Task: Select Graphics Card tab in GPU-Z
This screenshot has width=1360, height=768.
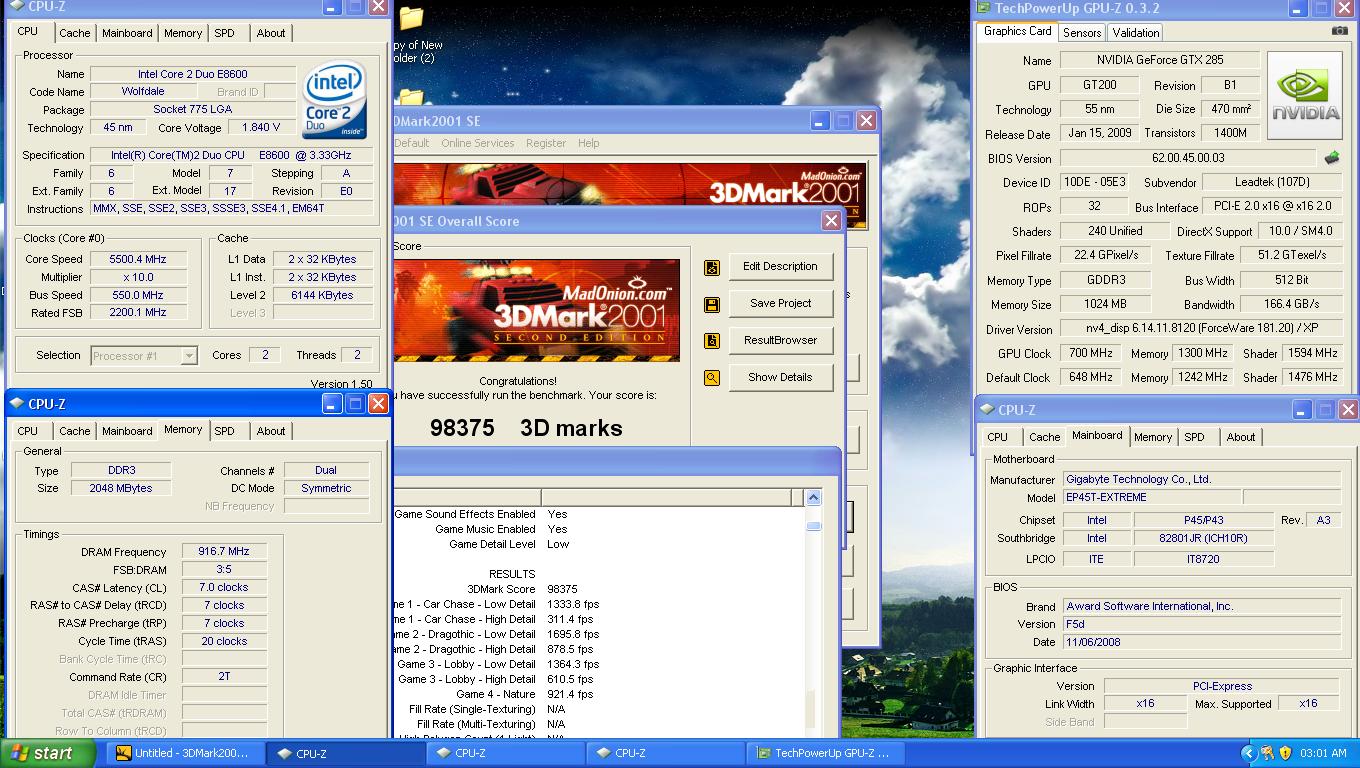Action: pos(1017,31)
